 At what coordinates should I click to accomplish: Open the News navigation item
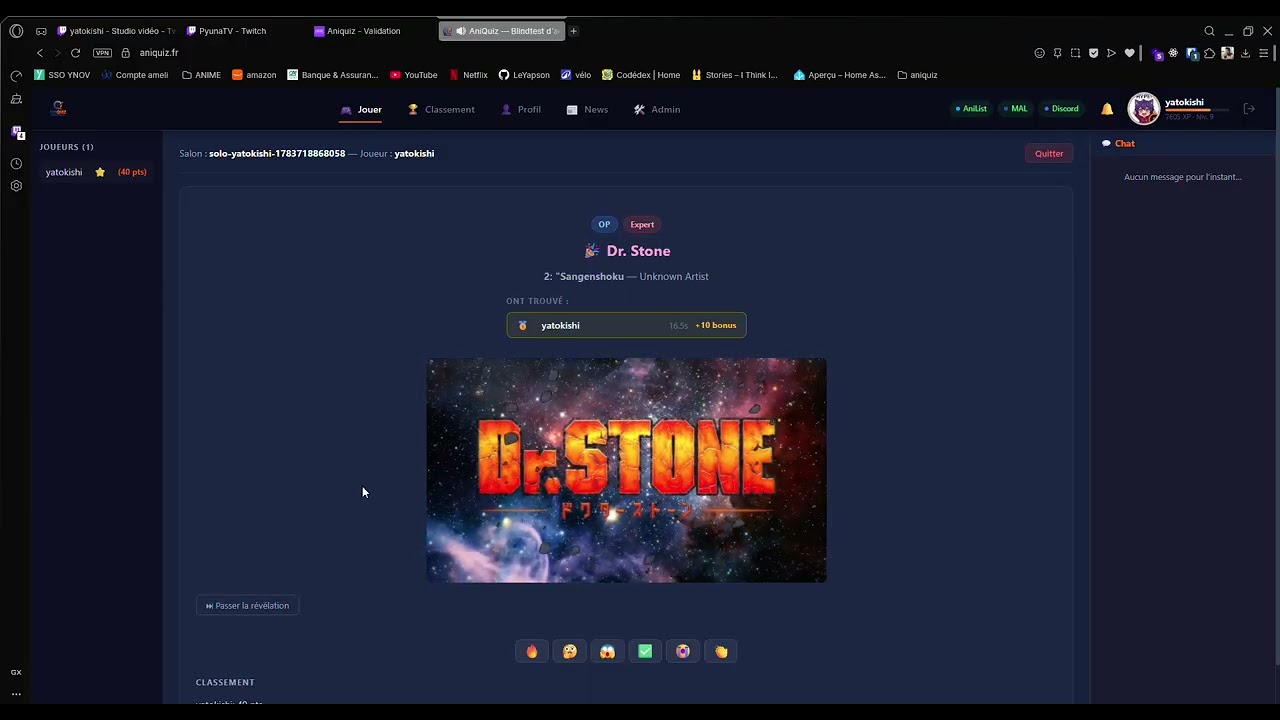tap(587, 109)
